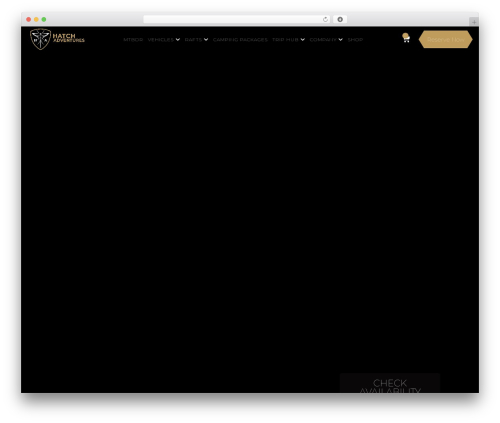Viewport: 500px width, 423px height.
Task: Add a new browser tab with plus icon
Action: (x=474, y=22)
